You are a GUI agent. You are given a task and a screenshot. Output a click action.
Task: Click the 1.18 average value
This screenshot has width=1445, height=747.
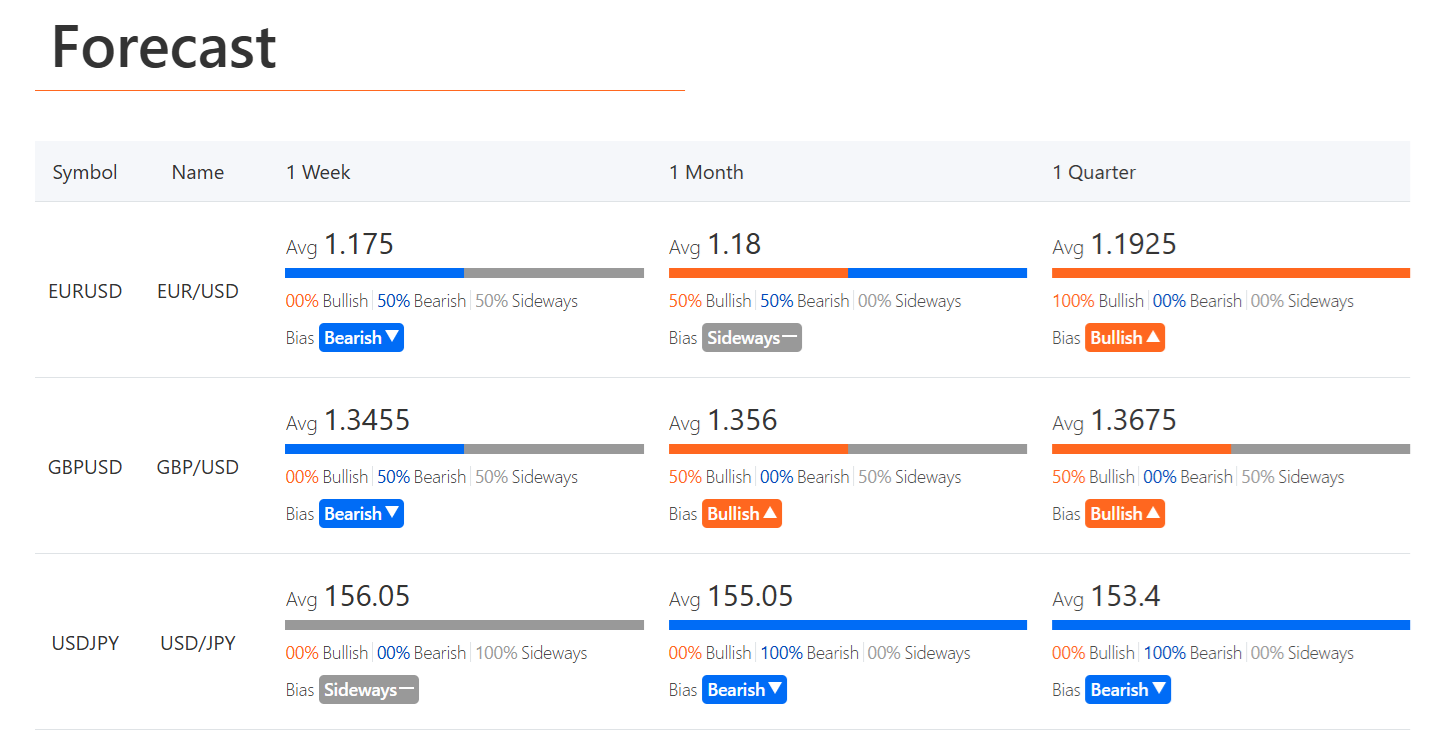[734, 244]
